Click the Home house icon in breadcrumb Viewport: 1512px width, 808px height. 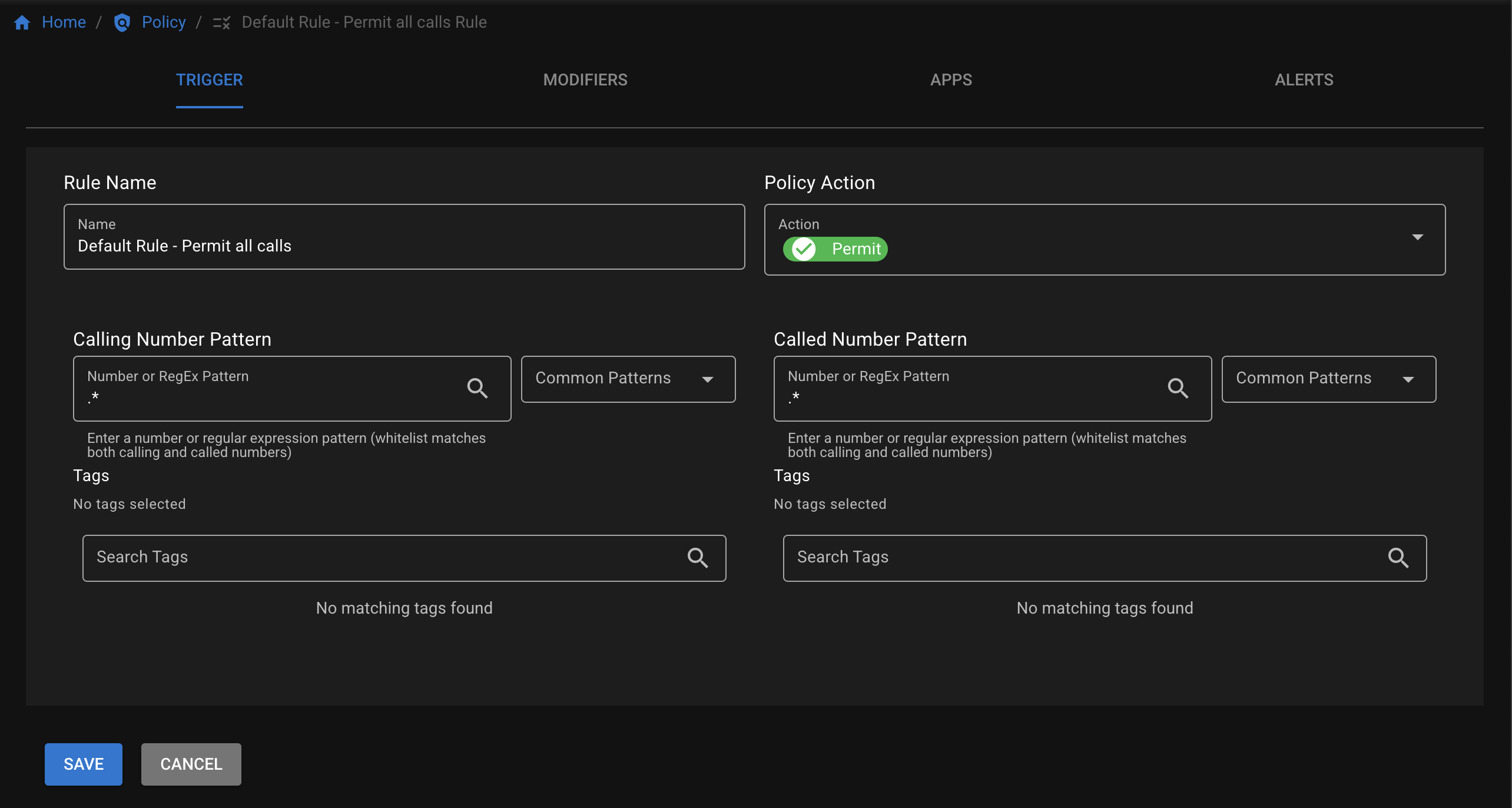pyautogui.click(x=22, y=22)
